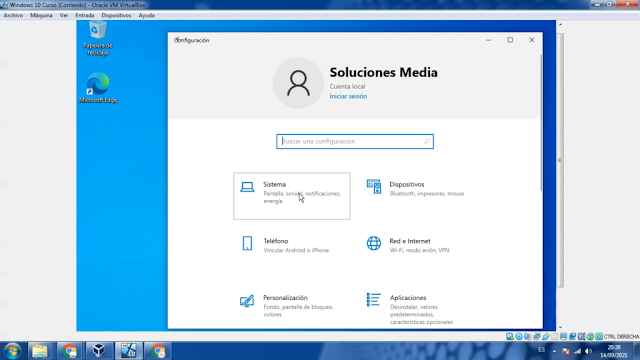640x360 pixels.
Task: Open the Máquina menu
Action: pos(41,16)
